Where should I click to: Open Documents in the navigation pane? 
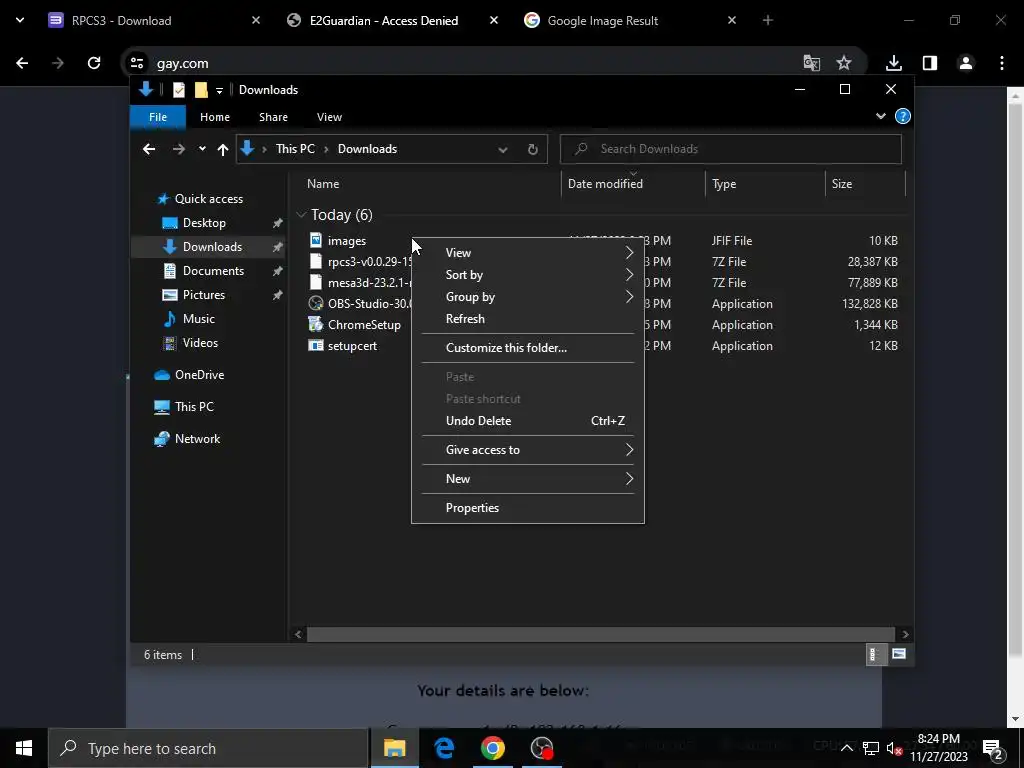pyautogui.click(x=213, y=271)
